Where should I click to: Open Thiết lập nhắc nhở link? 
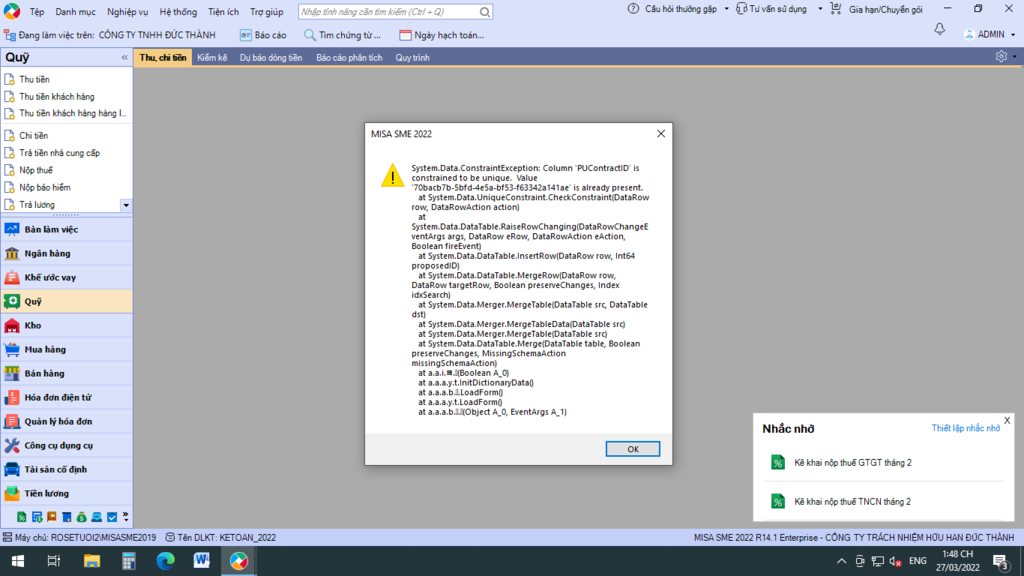[x=965, y=428]
